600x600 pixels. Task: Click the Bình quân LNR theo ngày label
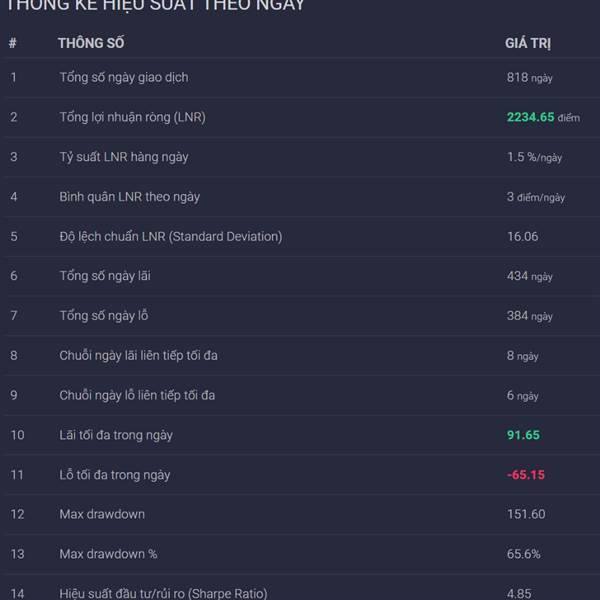[129, 197]
